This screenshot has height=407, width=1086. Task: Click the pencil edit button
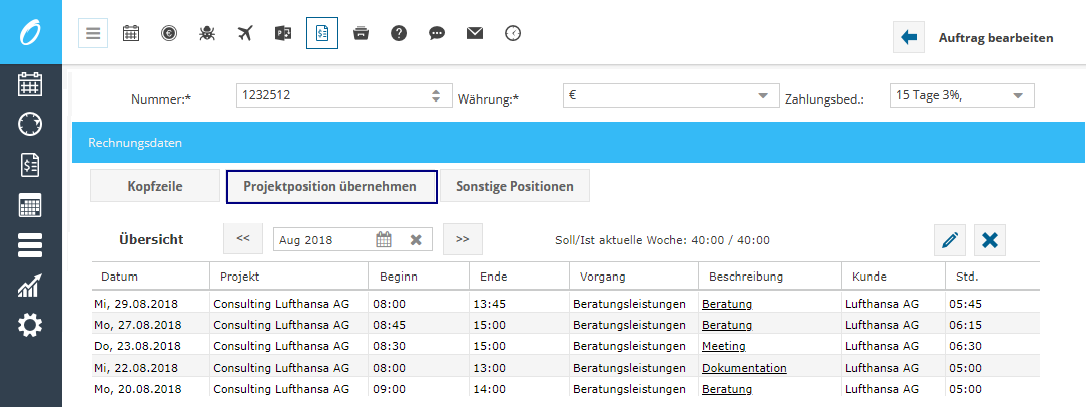(x=949, y=240)
